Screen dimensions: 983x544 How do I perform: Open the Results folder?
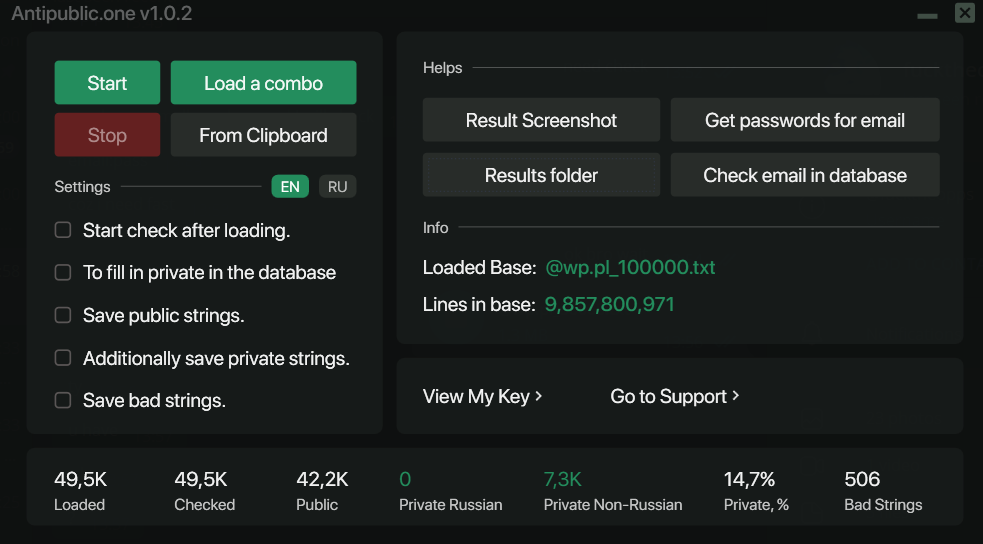coord(541,175)
